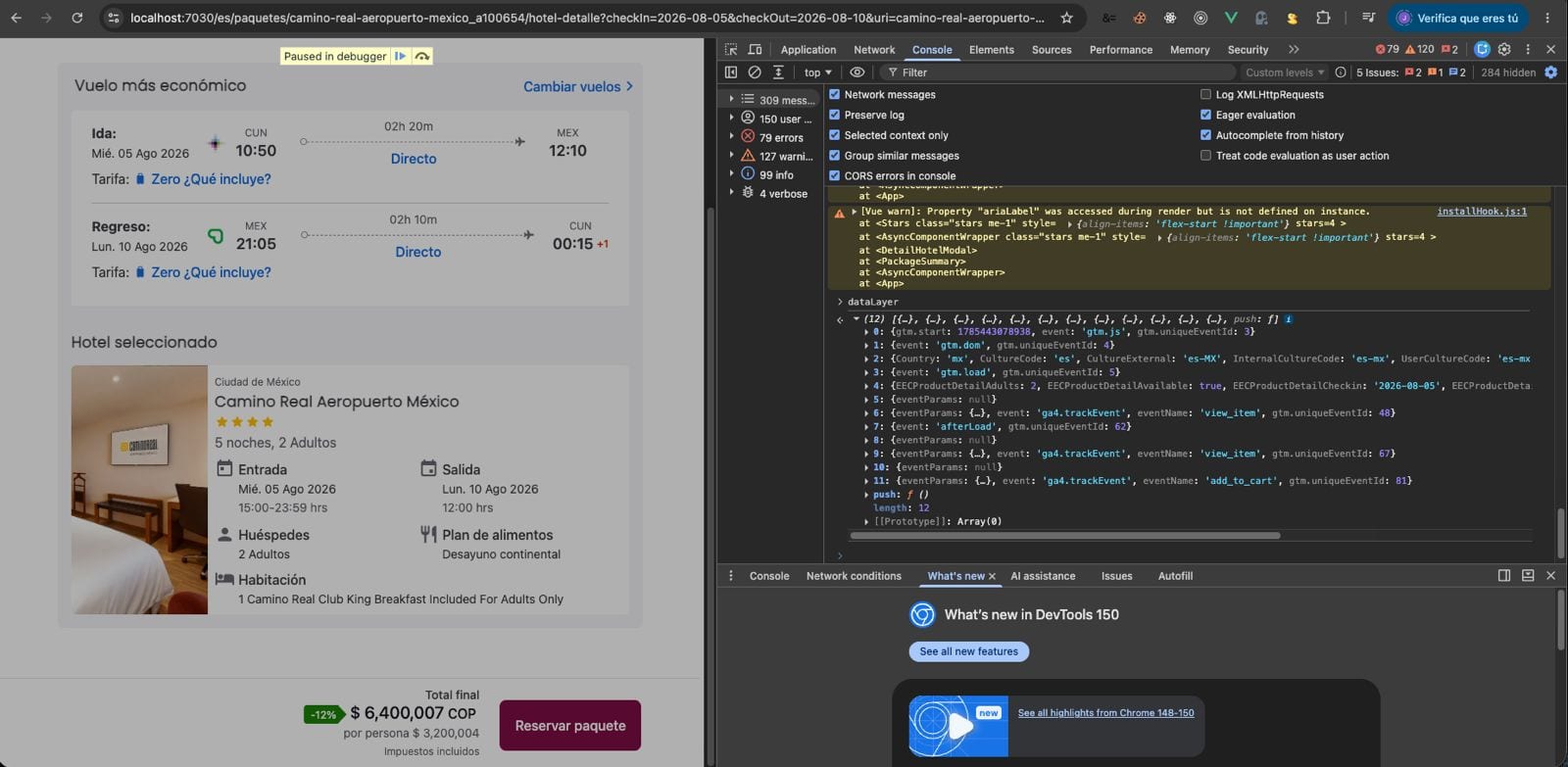Clear the console with the clear icon
The height and width of the screenshot is (767, 1568).
coord(755,72)
